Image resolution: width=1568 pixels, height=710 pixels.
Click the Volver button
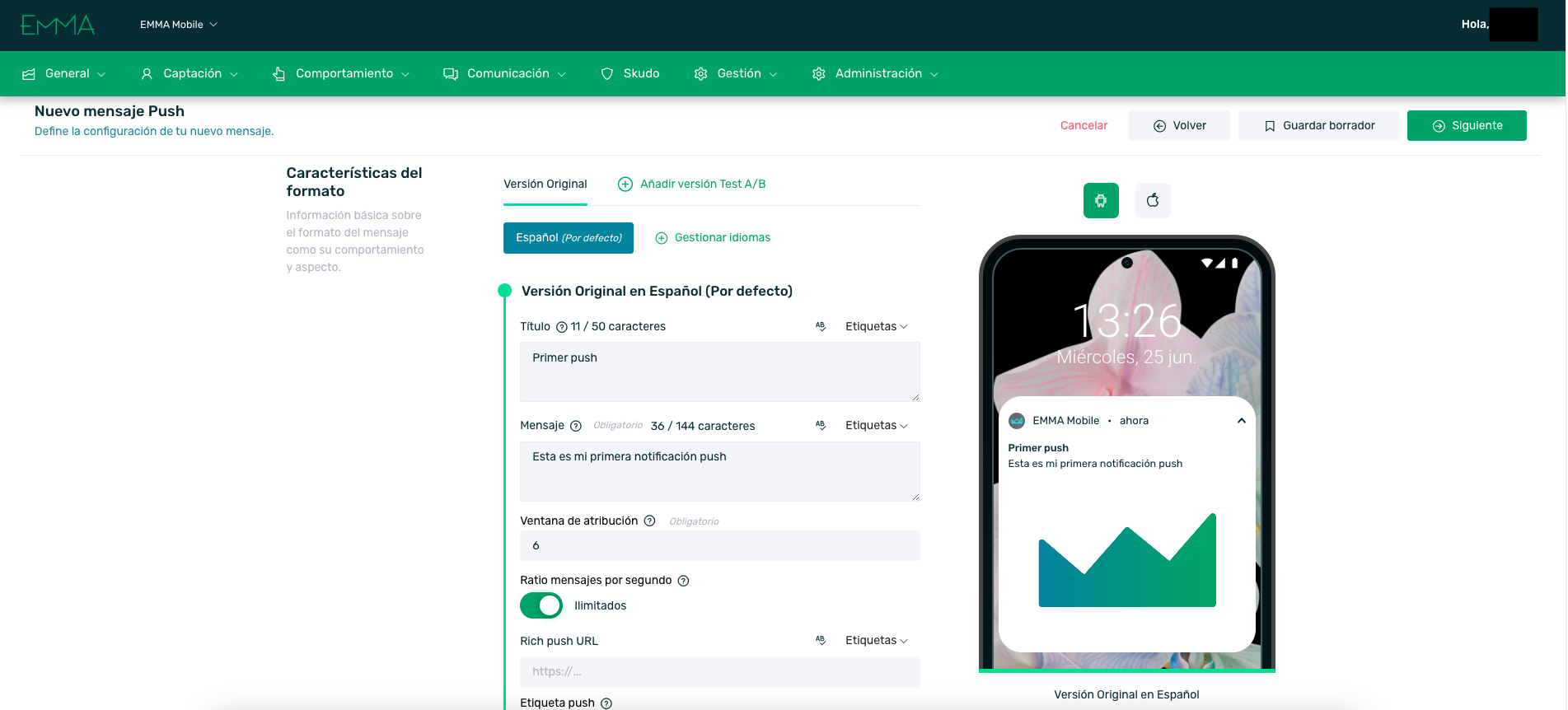[1179, 126]
